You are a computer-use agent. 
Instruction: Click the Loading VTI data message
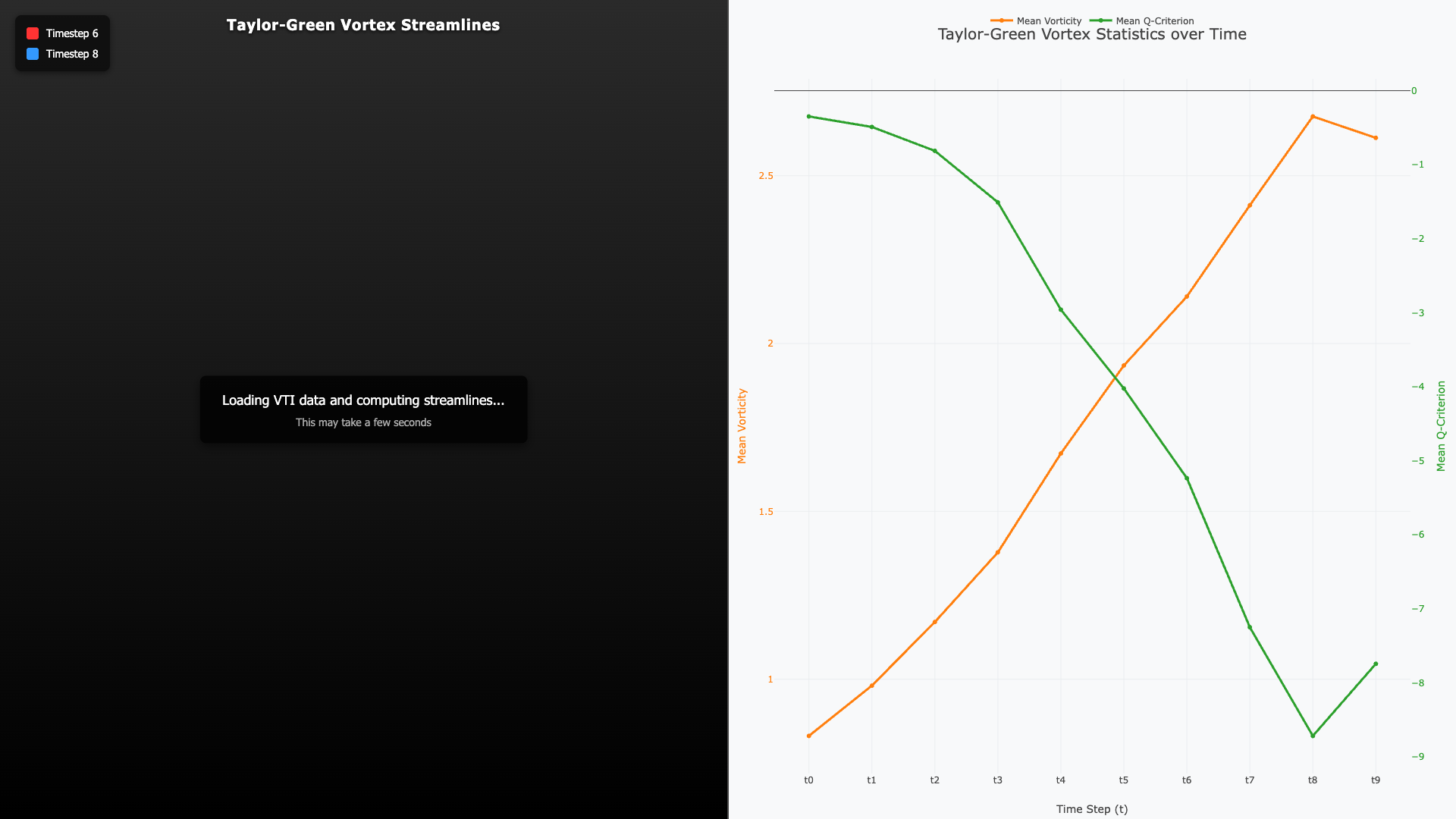363,400
